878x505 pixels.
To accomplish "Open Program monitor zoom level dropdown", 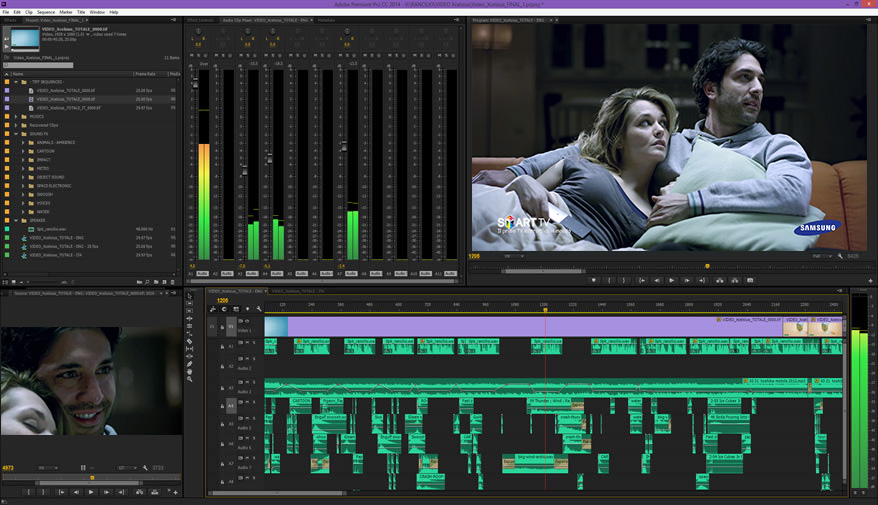I will coord(514,256).
